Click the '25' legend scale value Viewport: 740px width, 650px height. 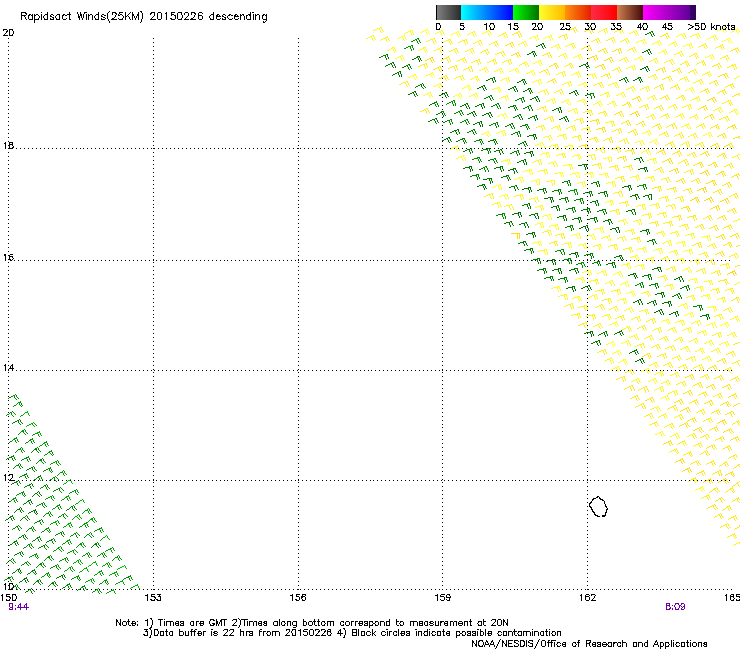pos(565,27)
